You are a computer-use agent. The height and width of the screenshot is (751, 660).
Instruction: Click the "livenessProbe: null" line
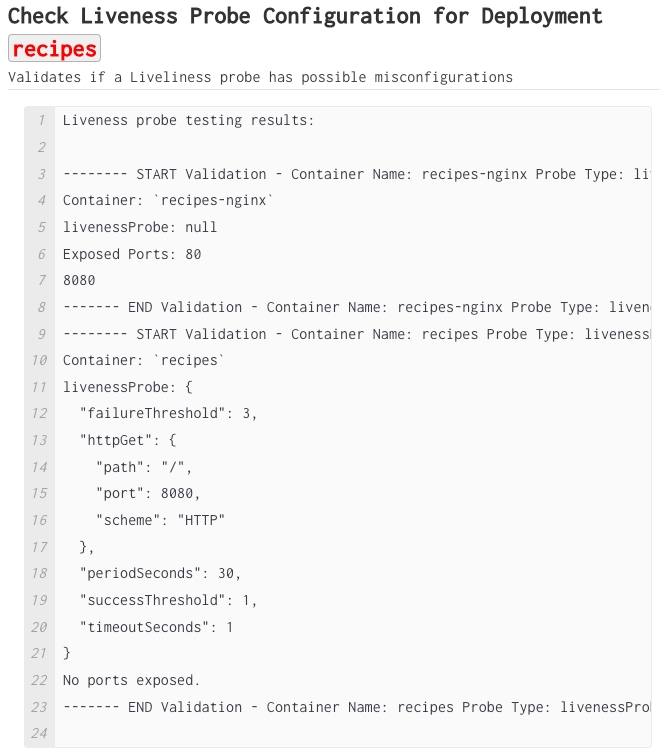point(140,227)
